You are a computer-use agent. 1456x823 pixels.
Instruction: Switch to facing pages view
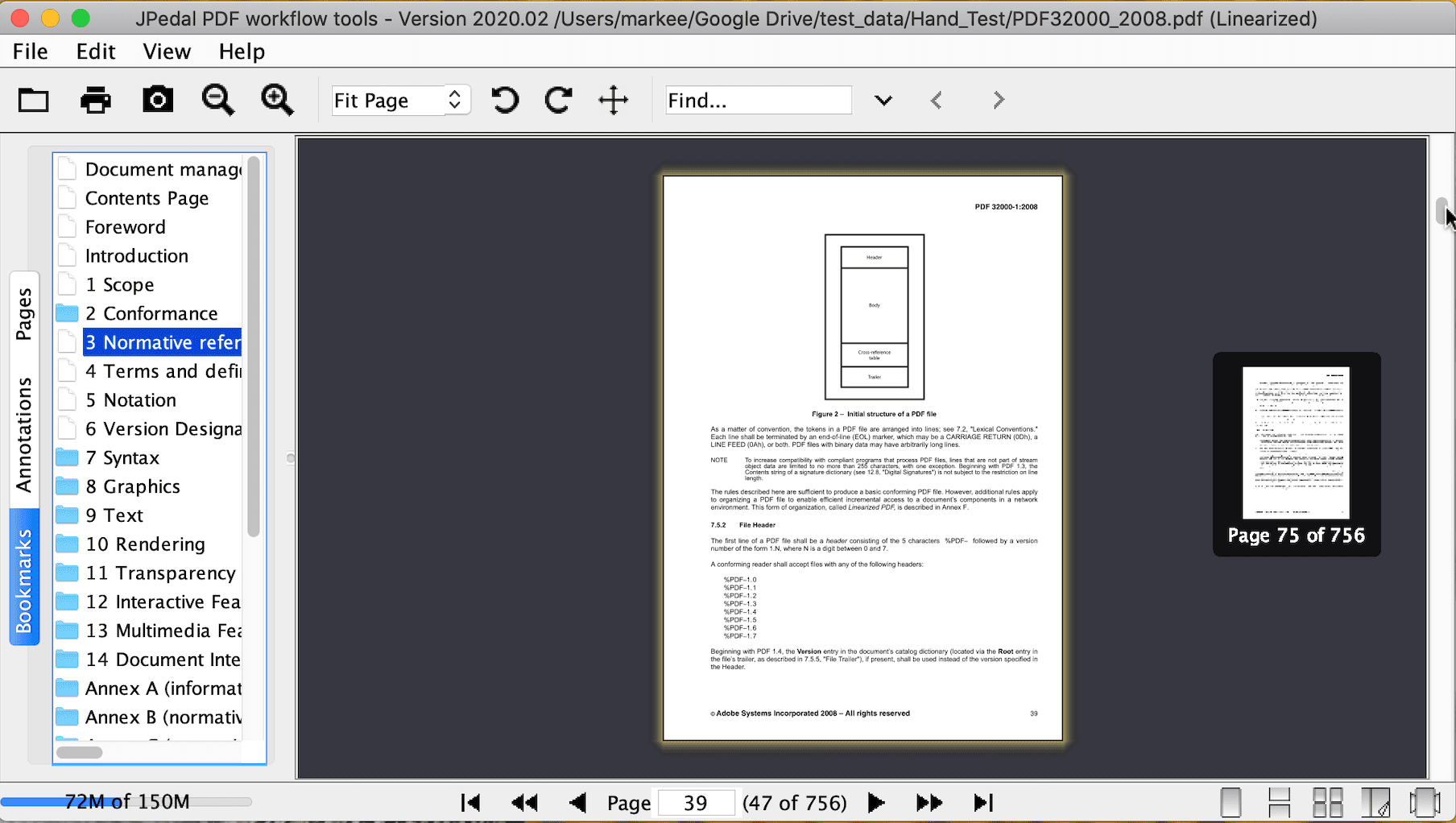1375,802
